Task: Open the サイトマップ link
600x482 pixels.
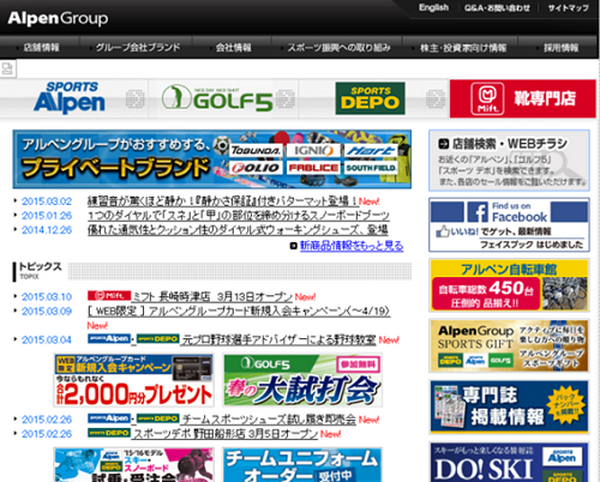Action: coord(568,8)
